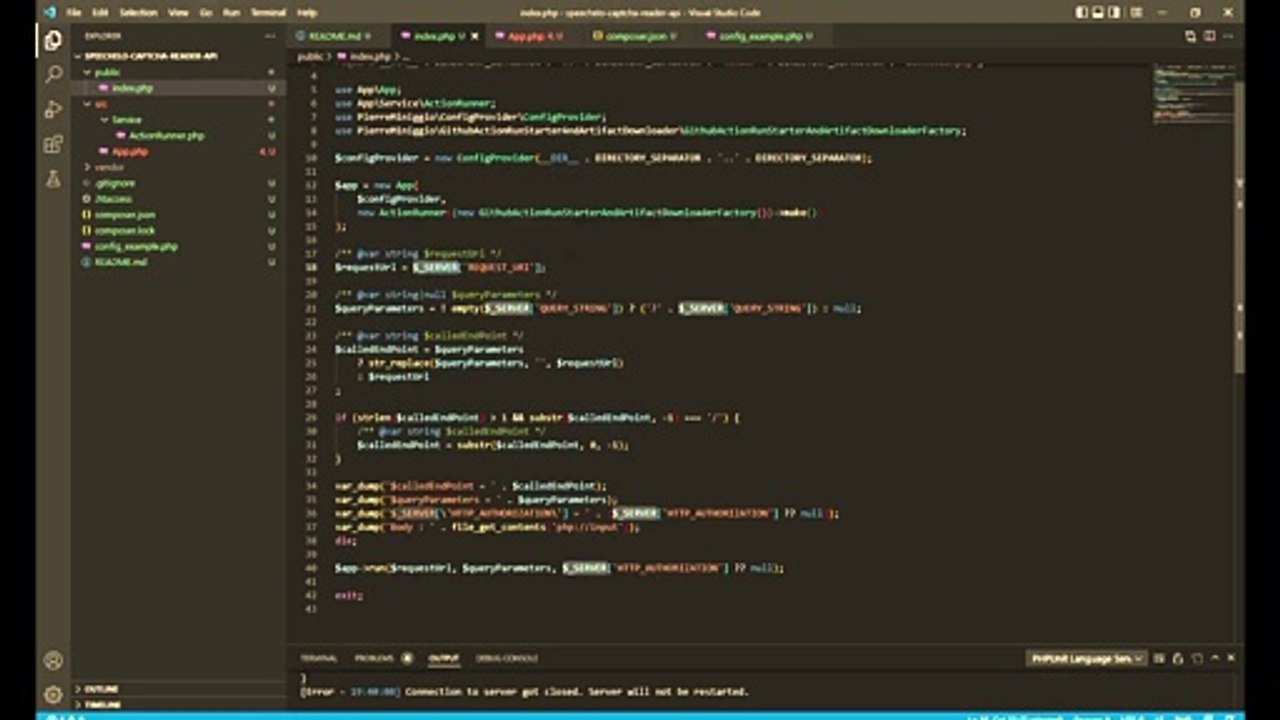The height and width of the screenshot is (720, 1280).
Task: Open the Selection menu
Action: [x=138, y=13]
